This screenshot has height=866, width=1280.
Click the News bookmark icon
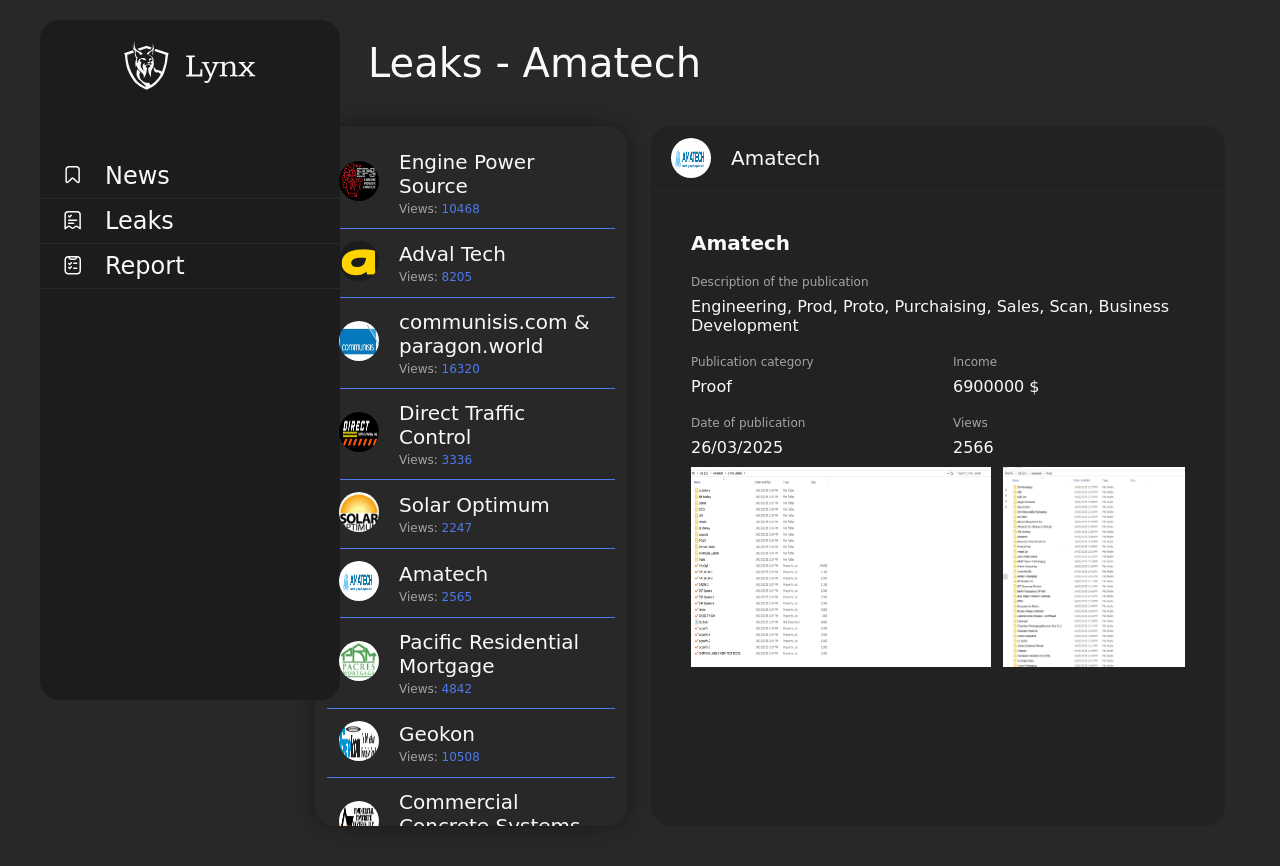[73, 175]
